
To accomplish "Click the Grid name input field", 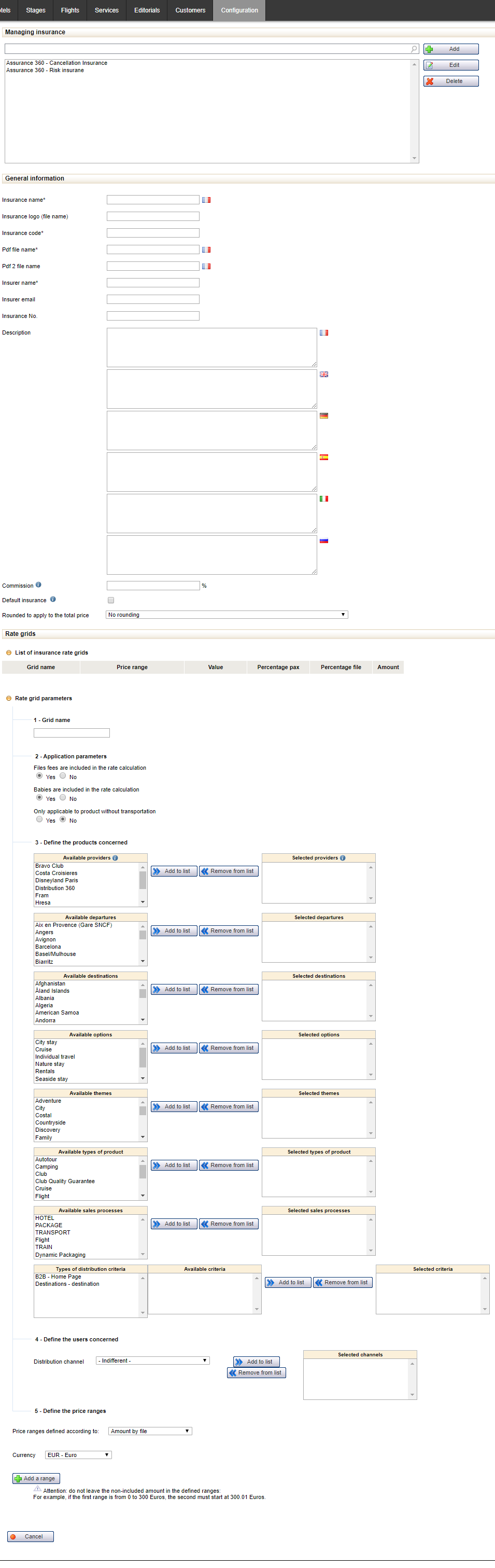I will tap(72, 733).
